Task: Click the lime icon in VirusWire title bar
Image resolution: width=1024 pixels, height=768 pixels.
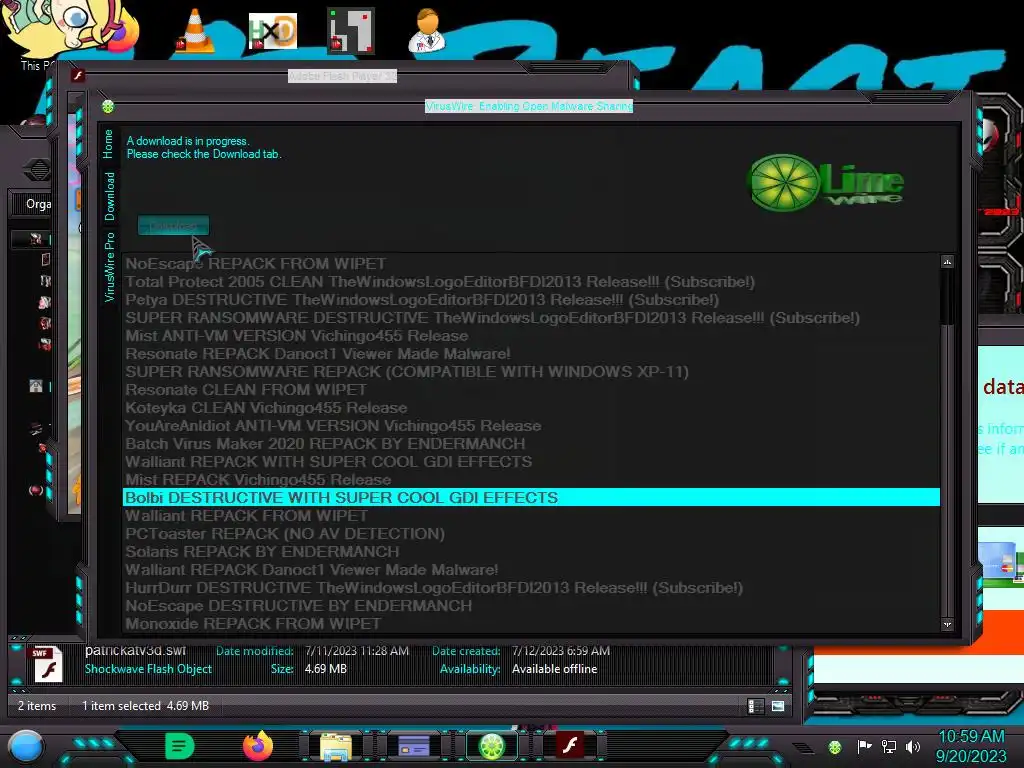Action: [108, 106]
